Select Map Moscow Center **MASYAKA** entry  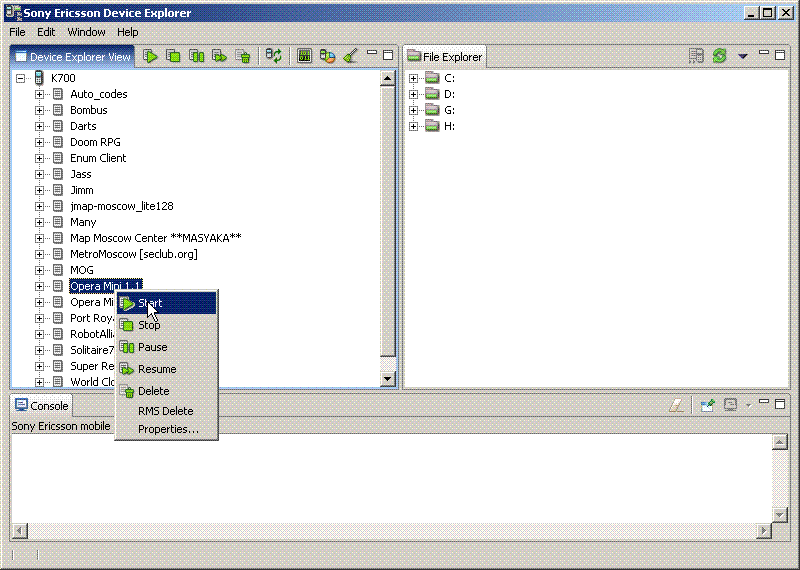[x=156, y=238]
